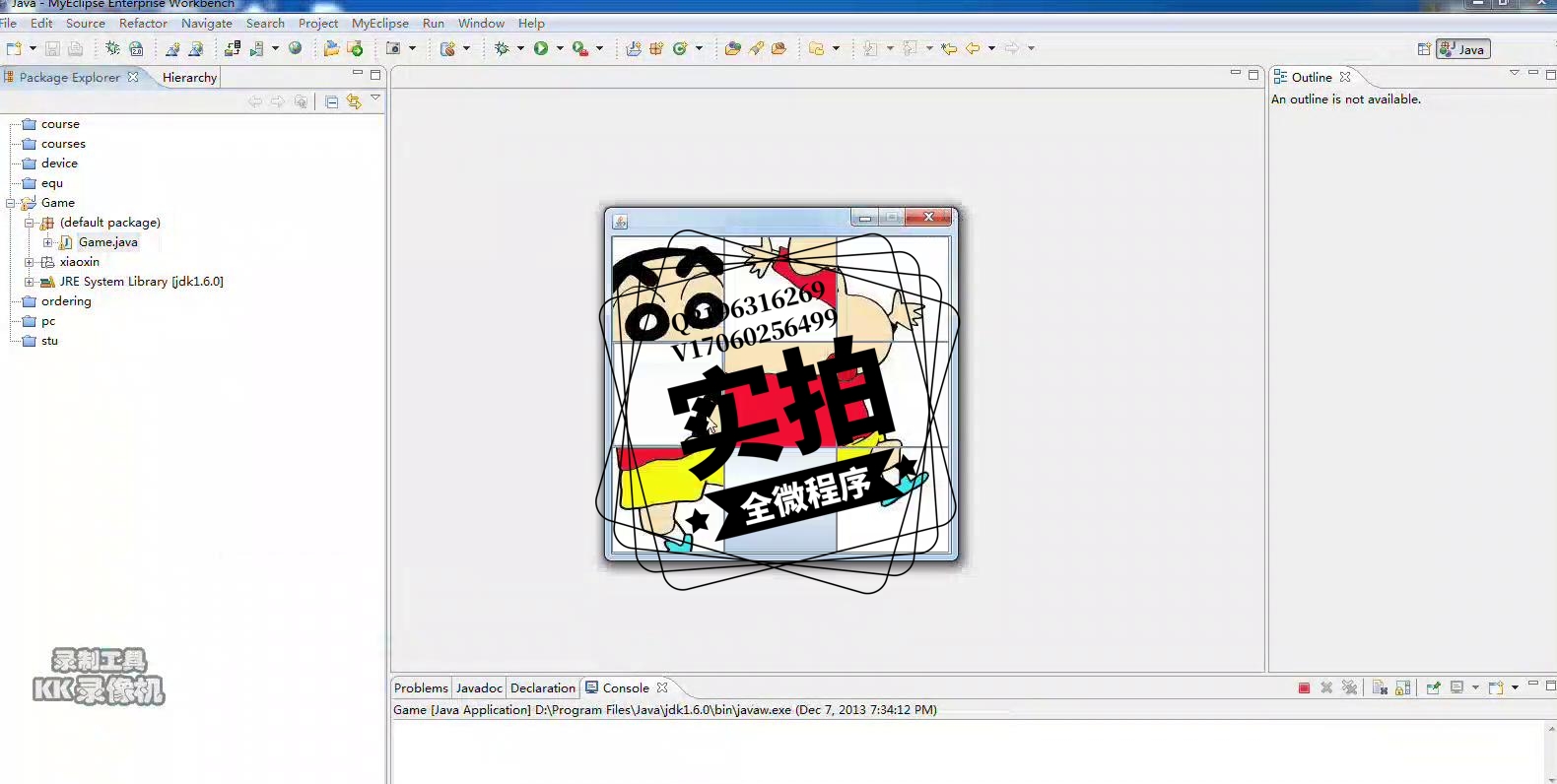The height and width of the screenshot is (784, 1557).
Task: Open the Outline view menu triangle
Action: 1515,73
